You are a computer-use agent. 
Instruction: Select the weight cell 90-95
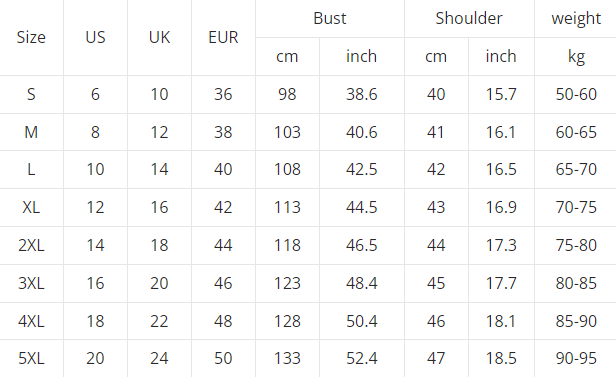click(576, 359)
